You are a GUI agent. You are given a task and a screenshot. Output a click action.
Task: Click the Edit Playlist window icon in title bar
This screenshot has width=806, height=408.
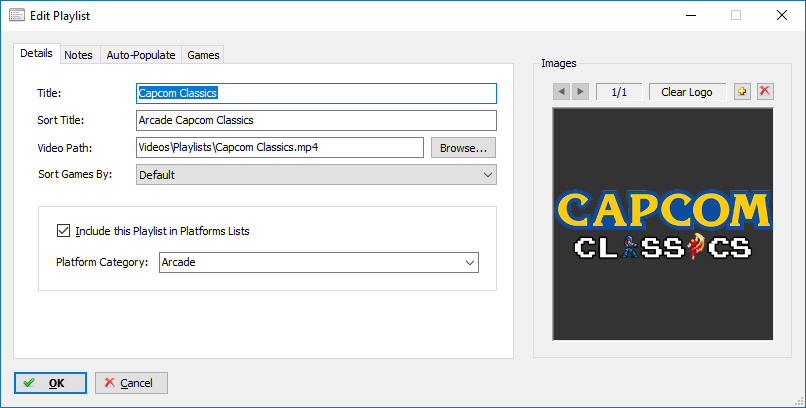[x=17, y=15]
